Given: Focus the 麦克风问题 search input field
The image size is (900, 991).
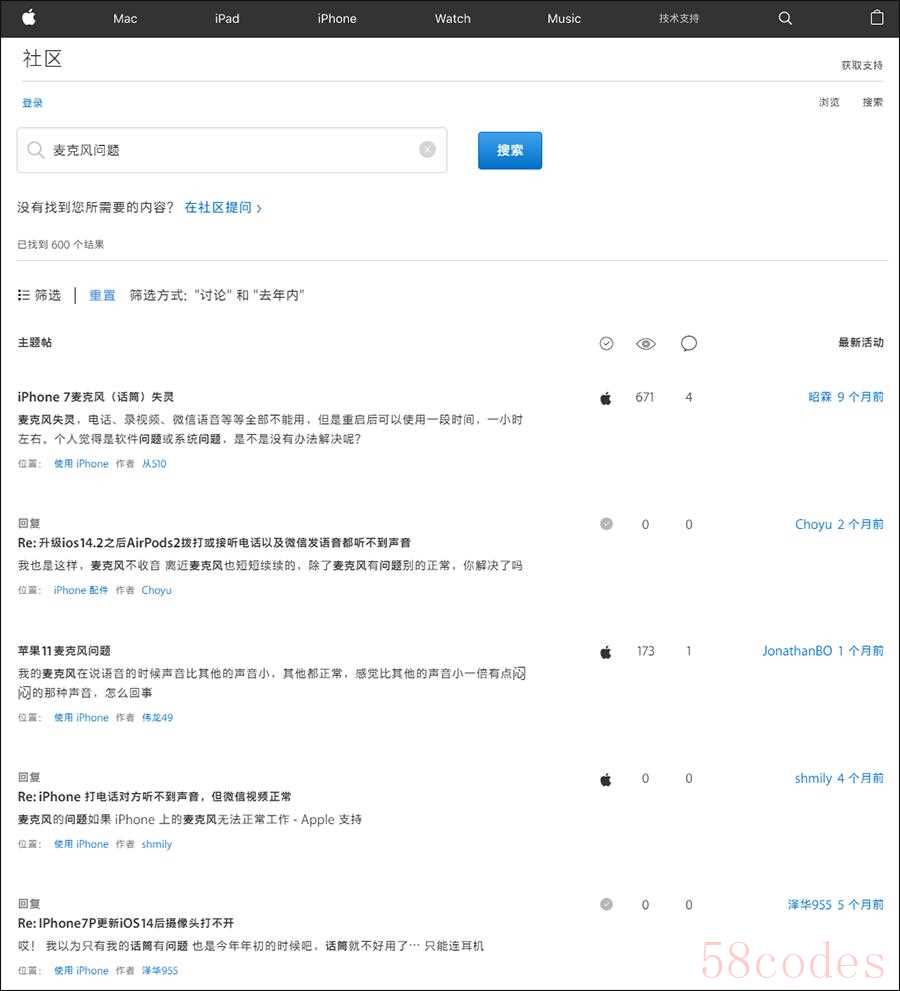Looking at the screenshot, I should pos(232,150).
